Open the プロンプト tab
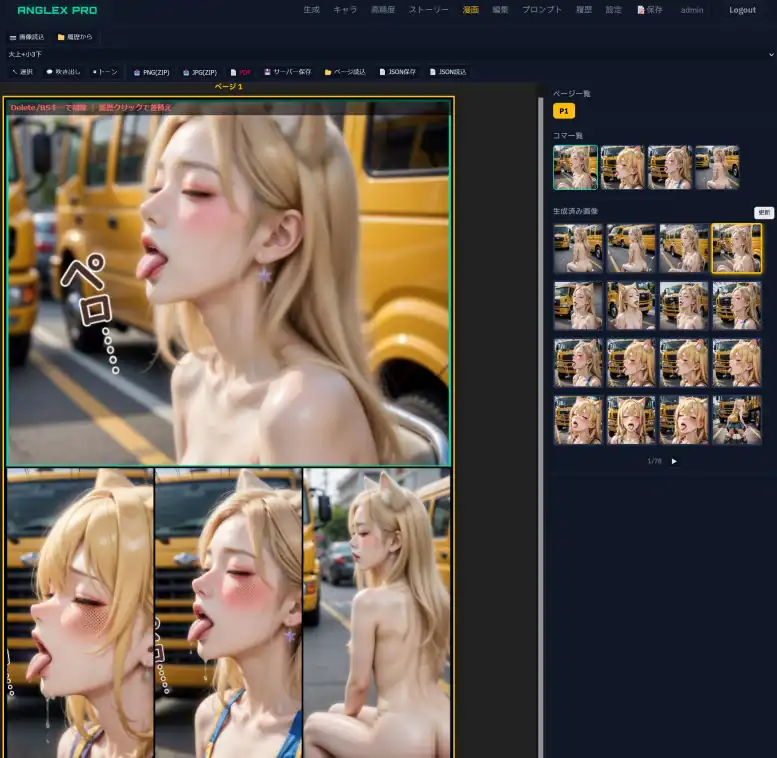This screenshot has width=777, height=758. [542, 10]
